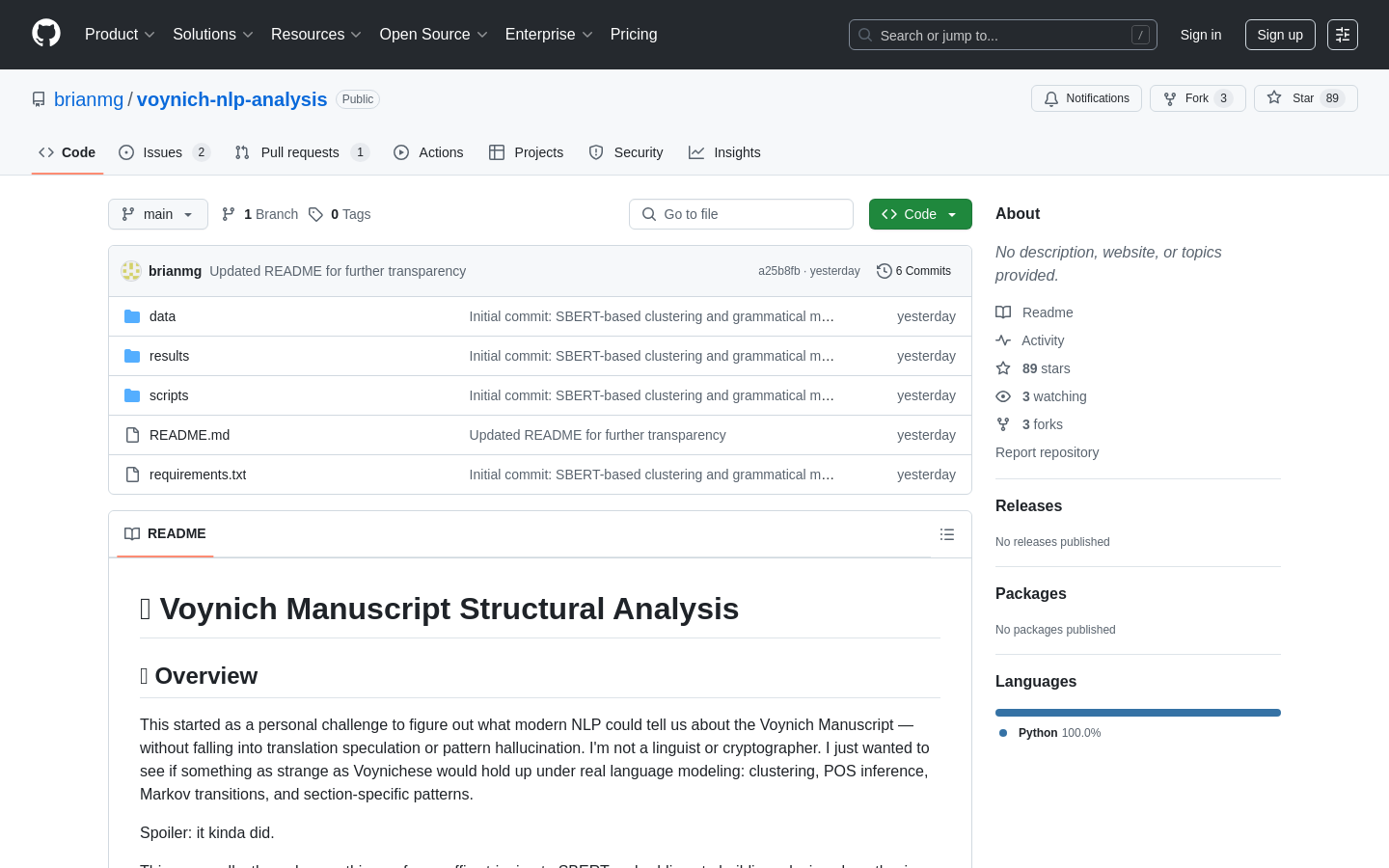Click the README.md file icon
Screen dimensions: 1389x868
pyautogui.click(x=132, y=435)
